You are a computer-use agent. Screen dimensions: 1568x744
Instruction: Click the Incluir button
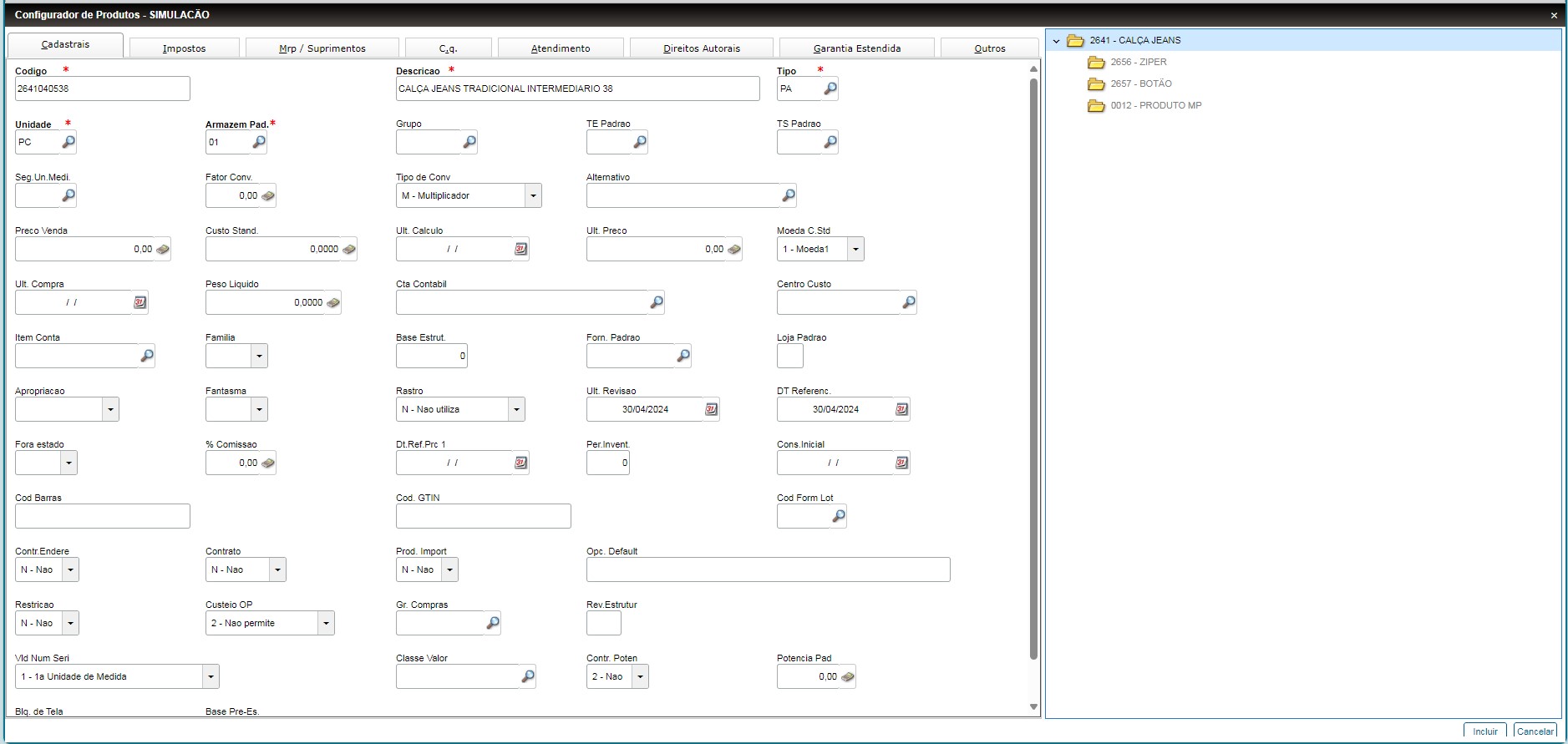1485,731
